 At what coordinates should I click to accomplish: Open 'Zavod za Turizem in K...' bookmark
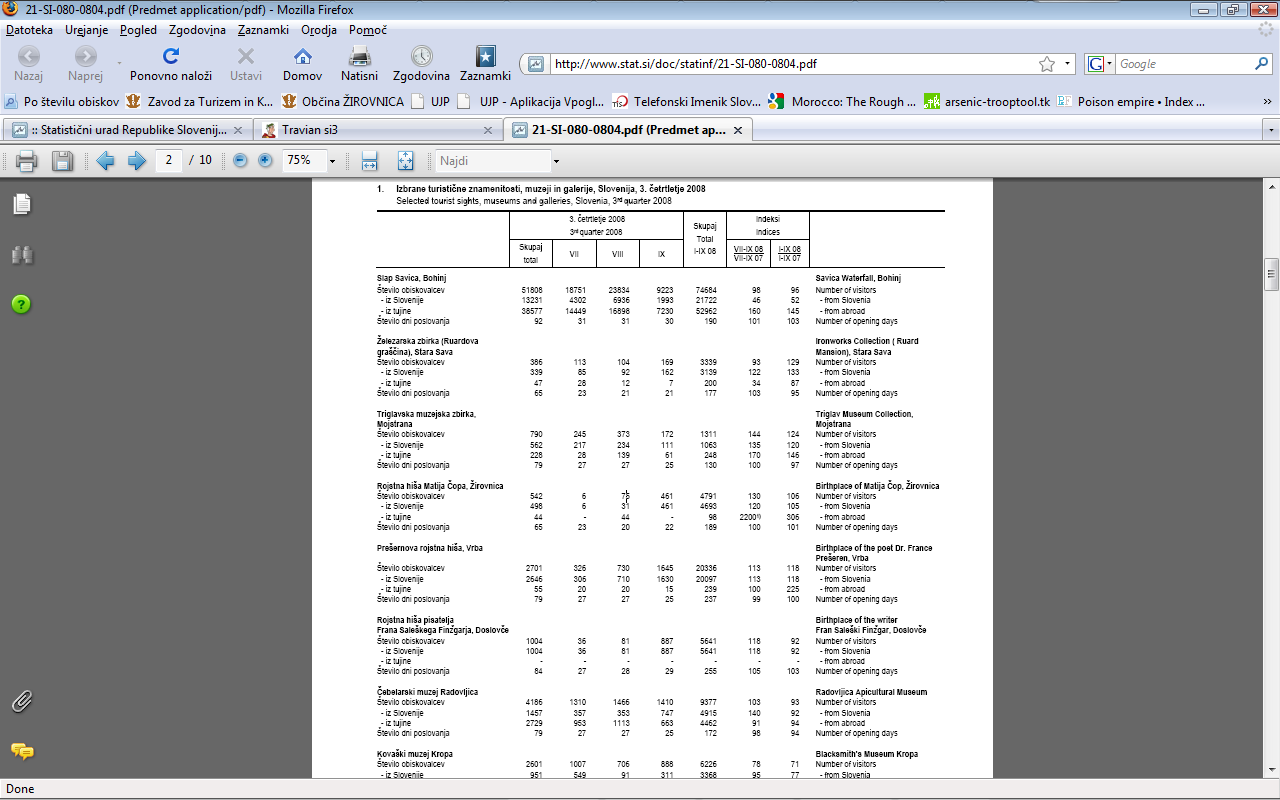tap(199, 101)
